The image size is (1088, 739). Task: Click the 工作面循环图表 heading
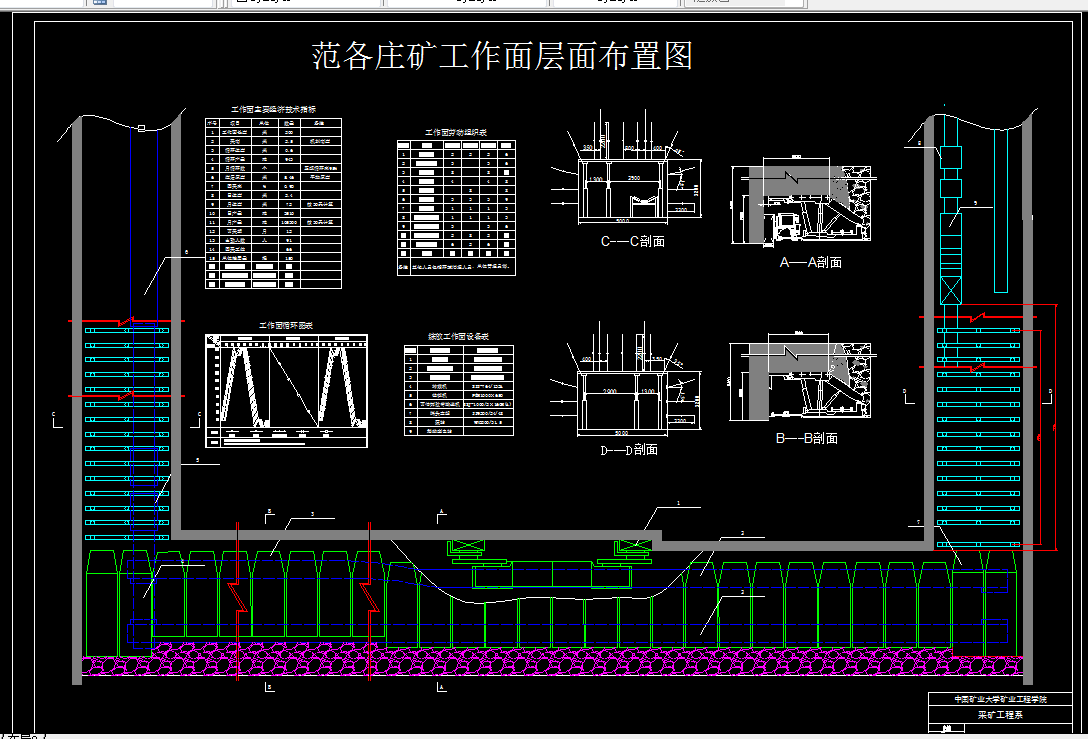[x=286, y=325]
